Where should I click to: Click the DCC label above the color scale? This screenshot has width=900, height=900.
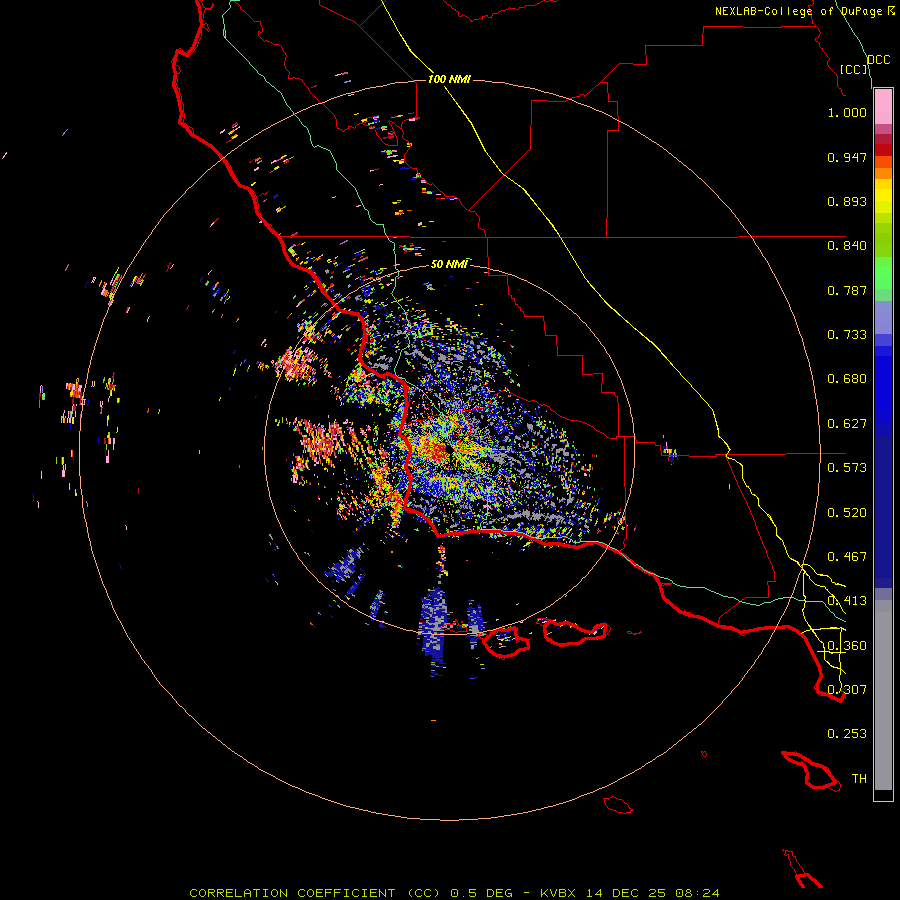879,60
